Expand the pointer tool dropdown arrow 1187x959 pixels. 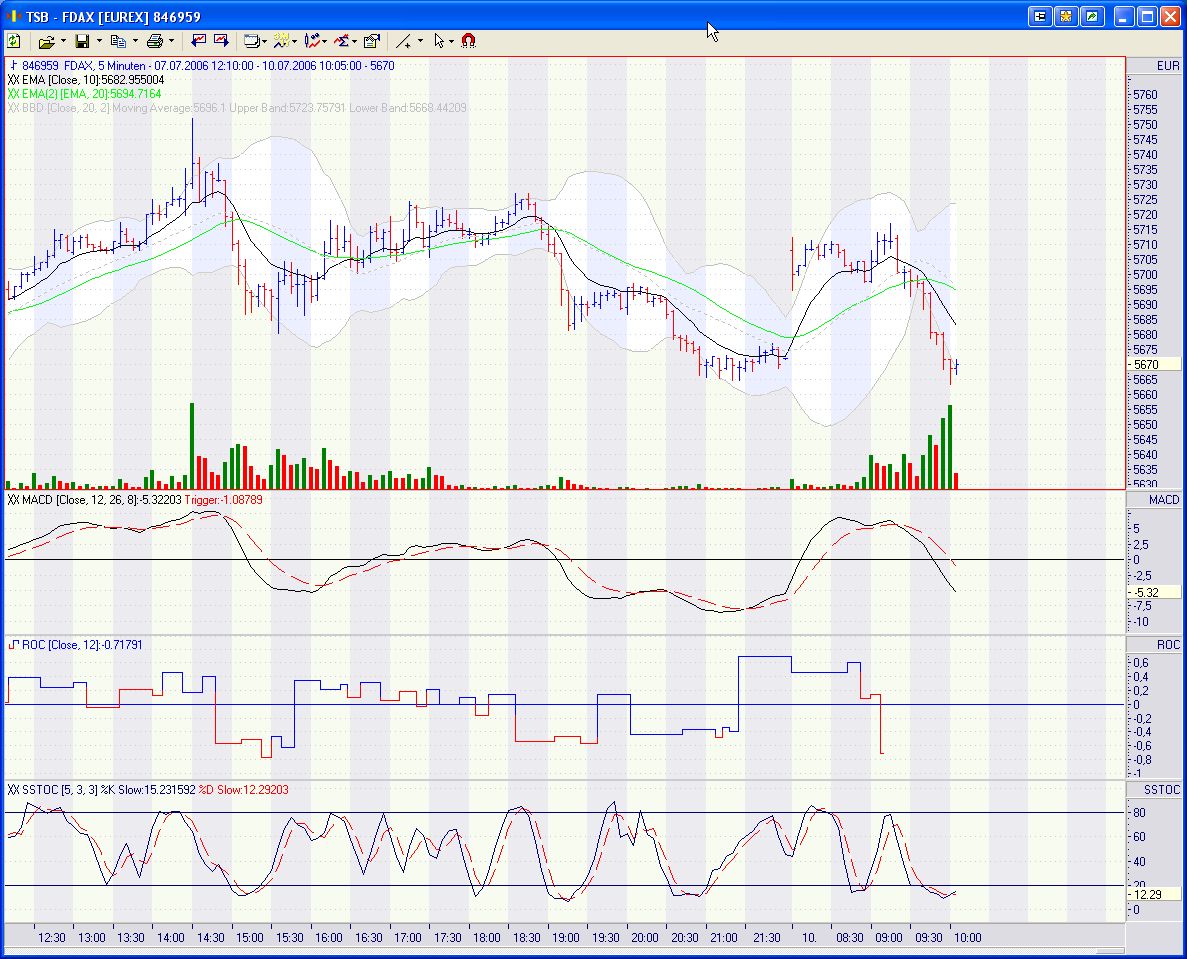point(452,41)
